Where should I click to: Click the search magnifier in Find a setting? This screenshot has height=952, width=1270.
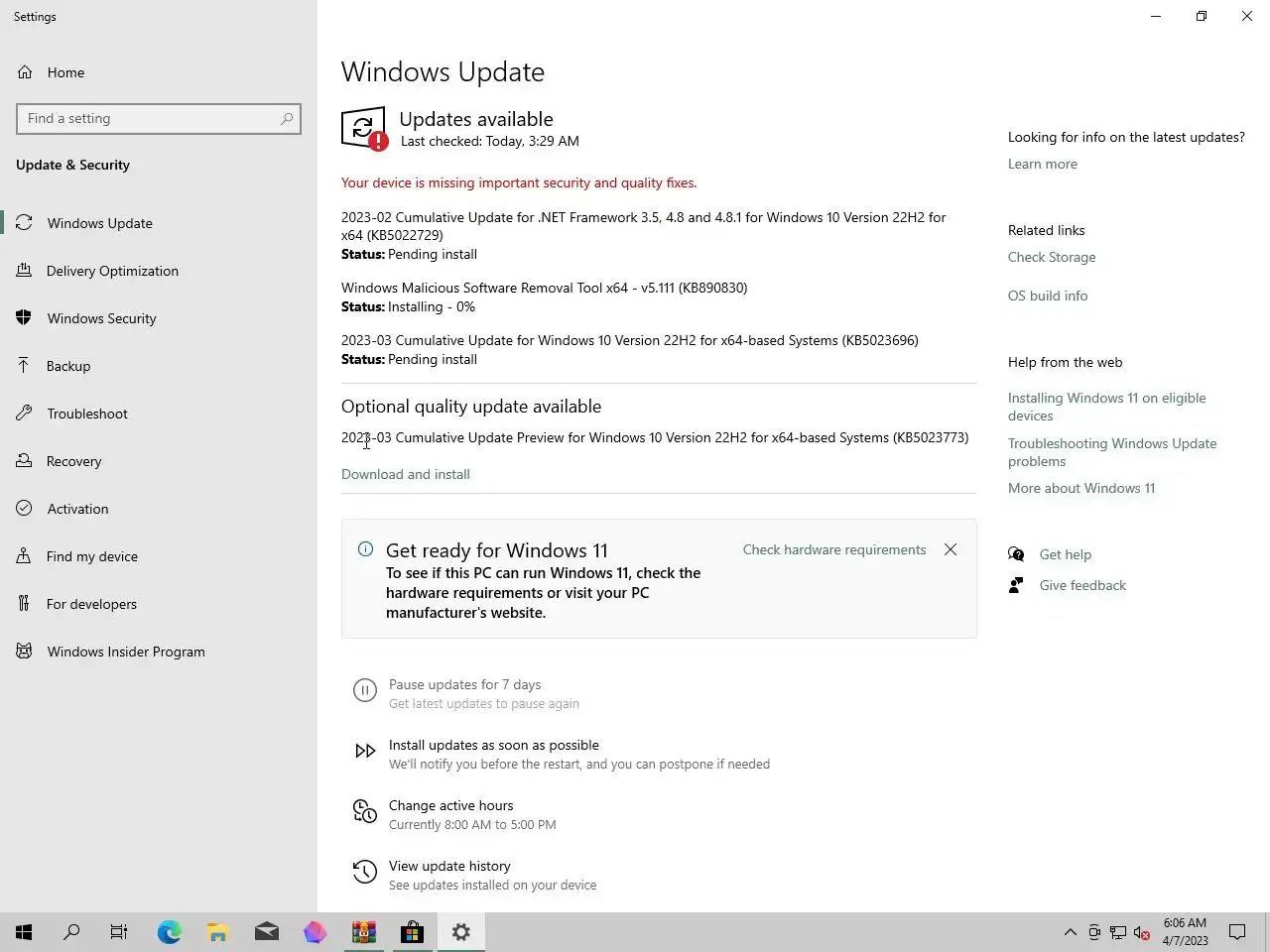tap(287, 119)
